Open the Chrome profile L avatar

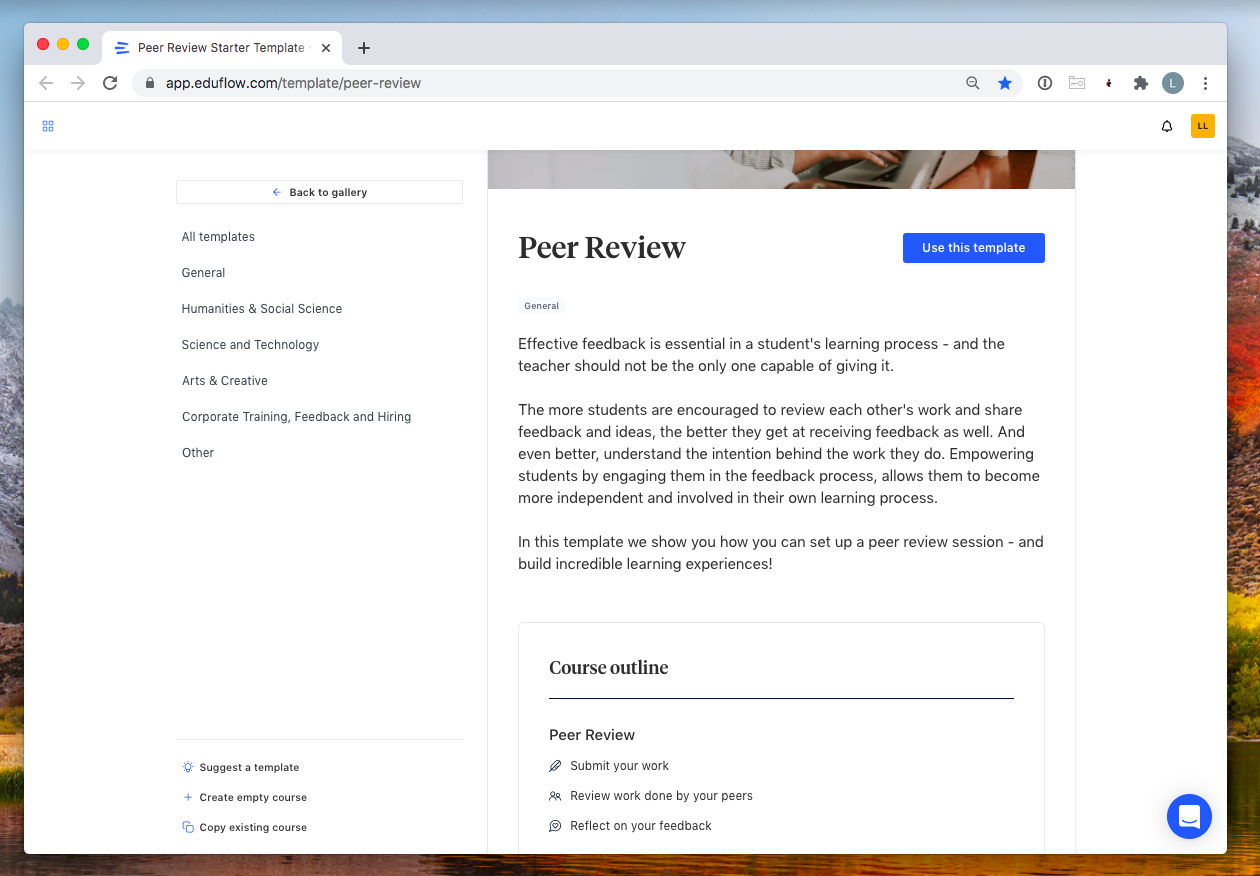coord(1173,83)
